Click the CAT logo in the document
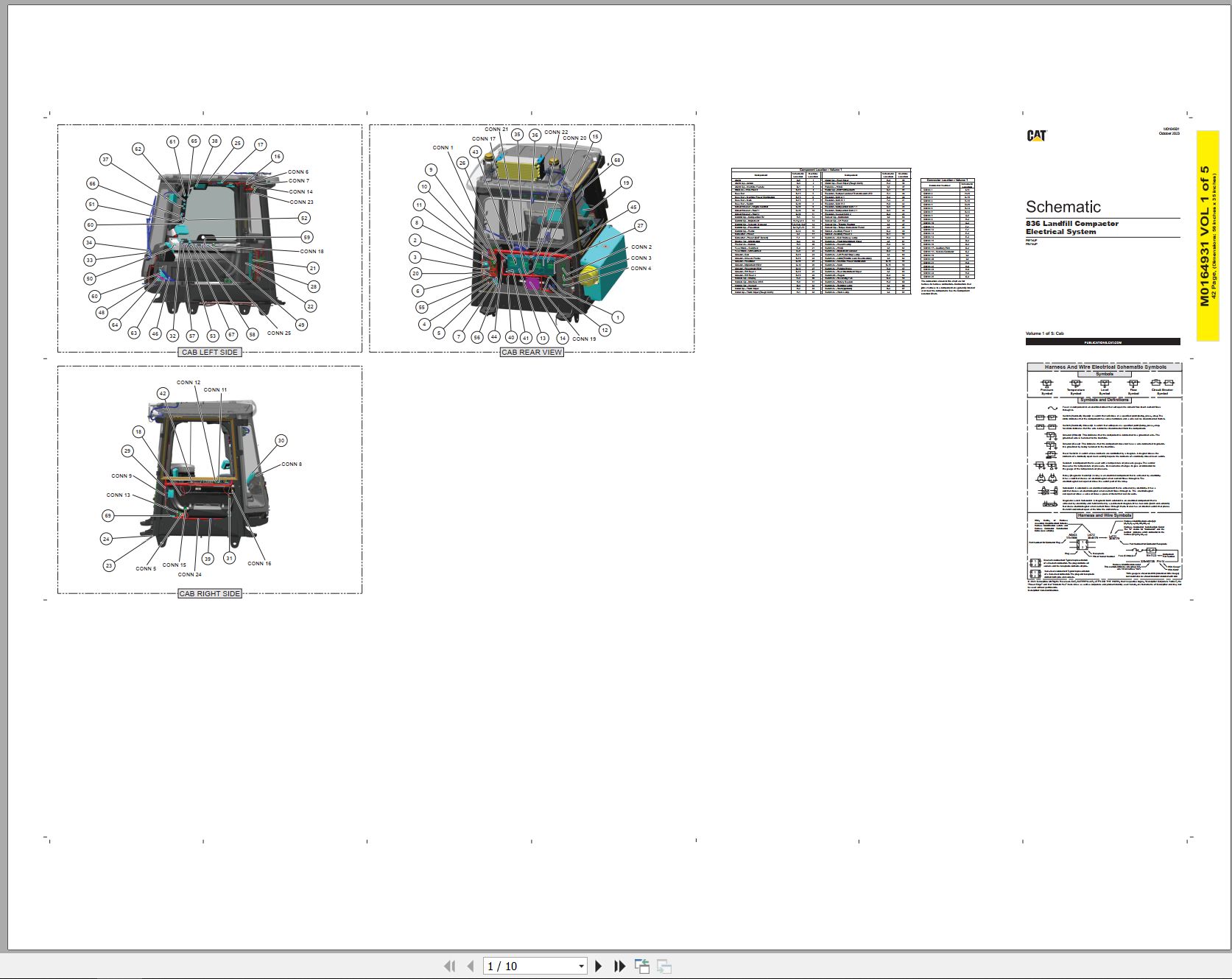Image resolution: width=1232 pixels, height=979 pixels. [1036, 135]
